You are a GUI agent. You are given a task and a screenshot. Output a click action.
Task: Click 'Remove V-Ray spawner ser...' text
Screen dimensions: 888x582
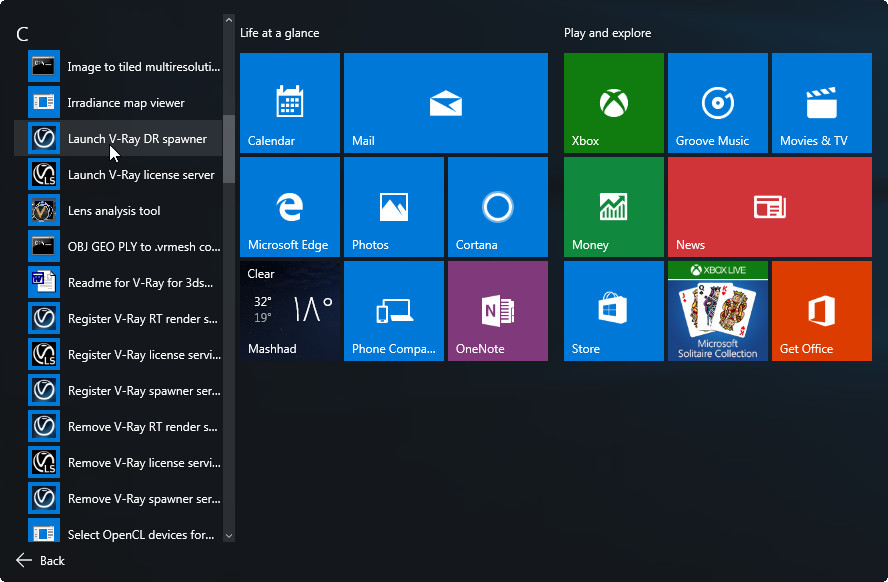144,498
